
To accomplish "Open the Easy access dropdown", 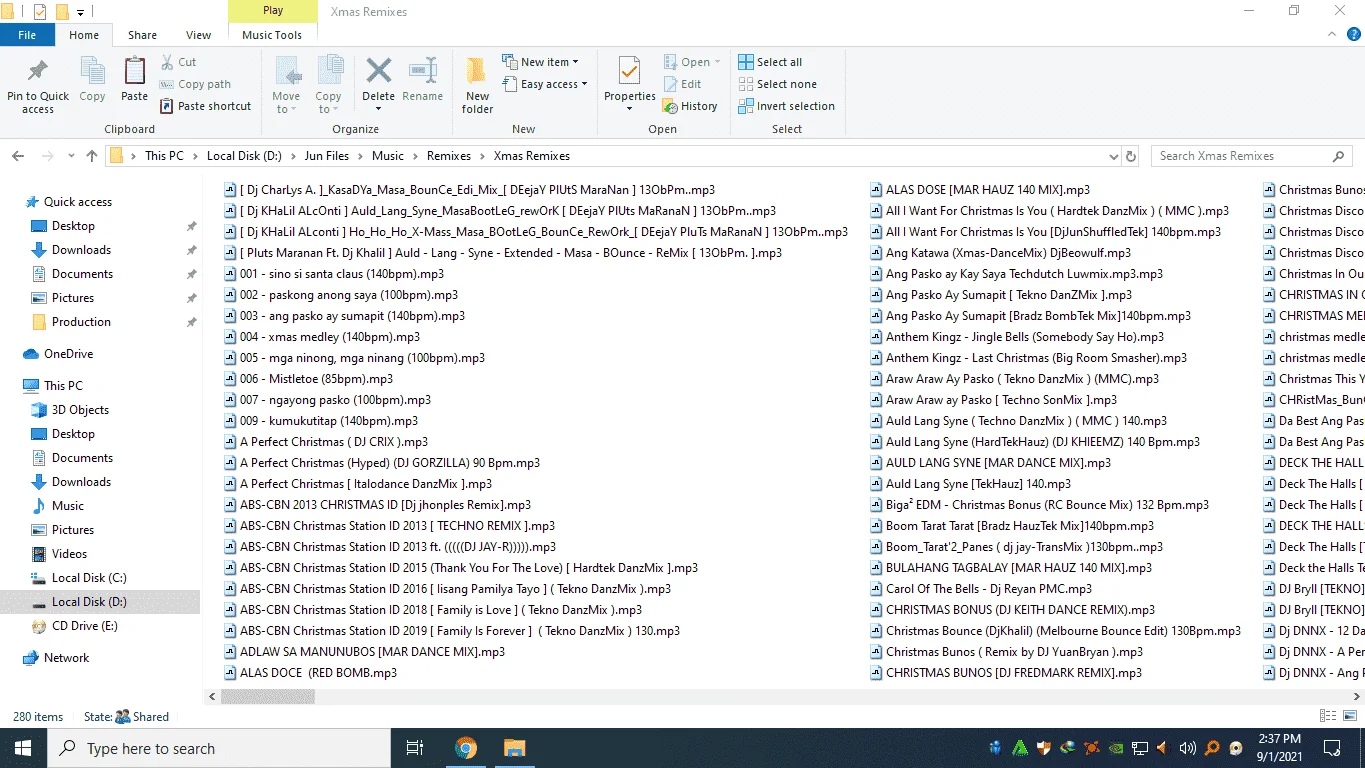I will (x=545, y=84).
